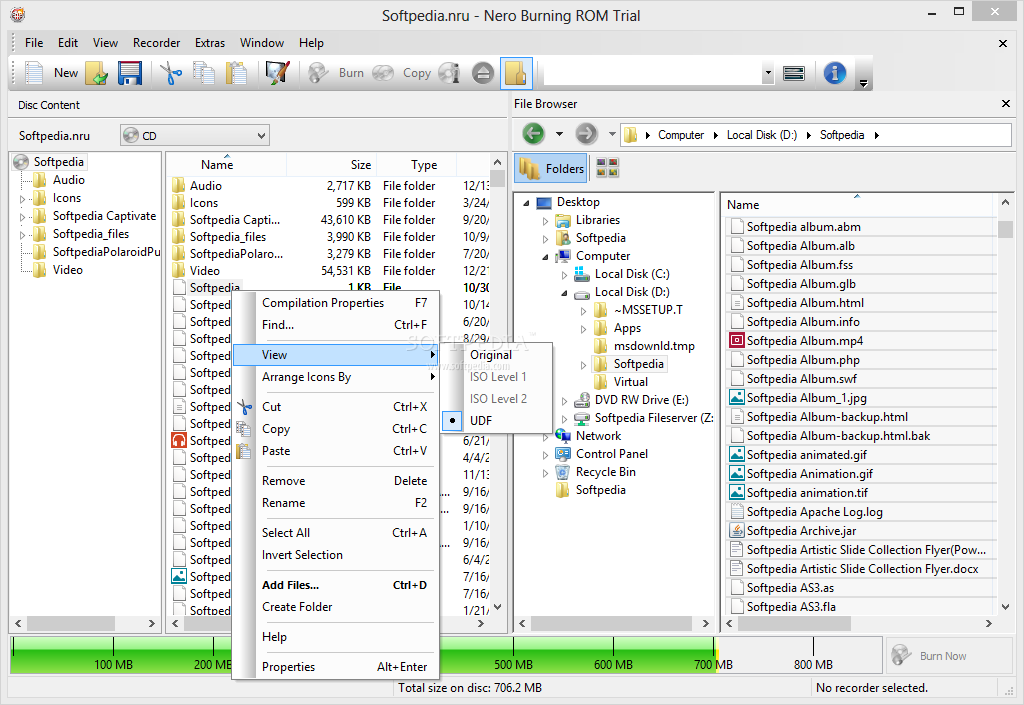Image resolution: width=1024 pixels, height=705 pixels.
Task: Click the Choose Recorder drive icon
Action: [x=793, y=72]
